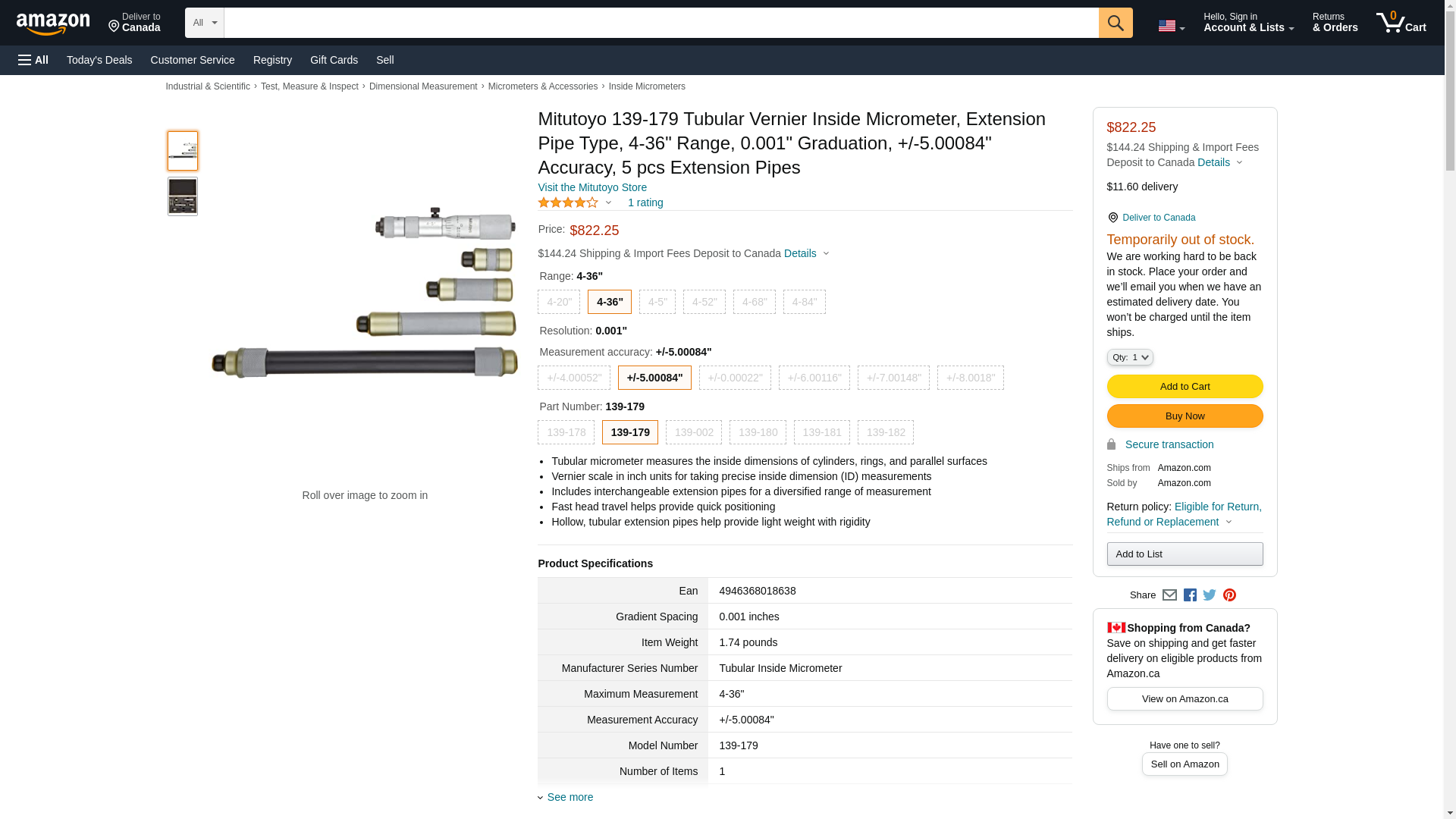Share product via email icon
1456x819 pixels.
point(1169,595)
